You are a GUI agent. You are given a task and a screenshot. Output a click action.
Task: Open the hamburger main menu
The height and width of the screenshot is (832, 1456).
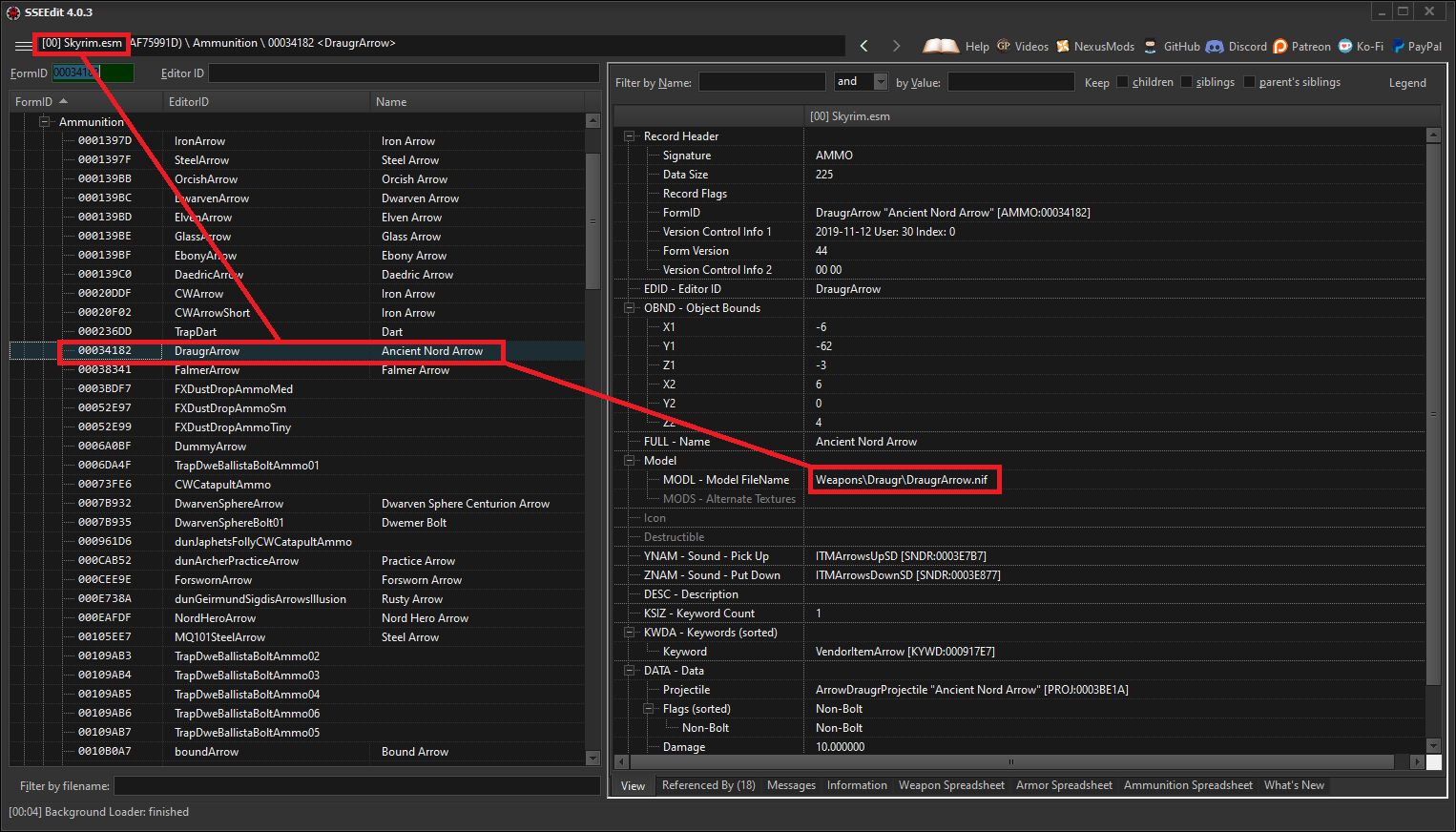23,46
